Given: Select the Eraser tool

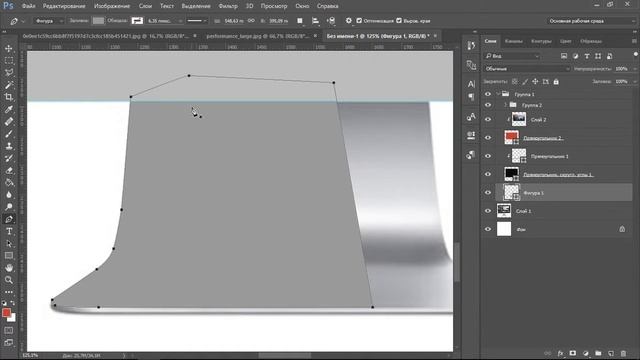Looking at the screenshot, I should pyautogui.click(x=9, y=171).
